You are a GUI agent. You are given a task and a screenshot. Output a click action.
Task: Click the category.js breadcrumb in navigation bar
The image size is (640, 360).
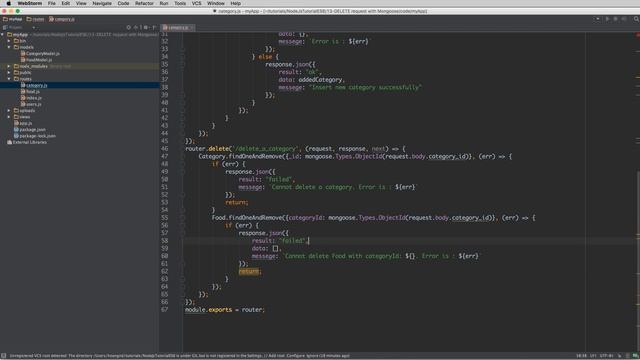click(x=62, y=19)
